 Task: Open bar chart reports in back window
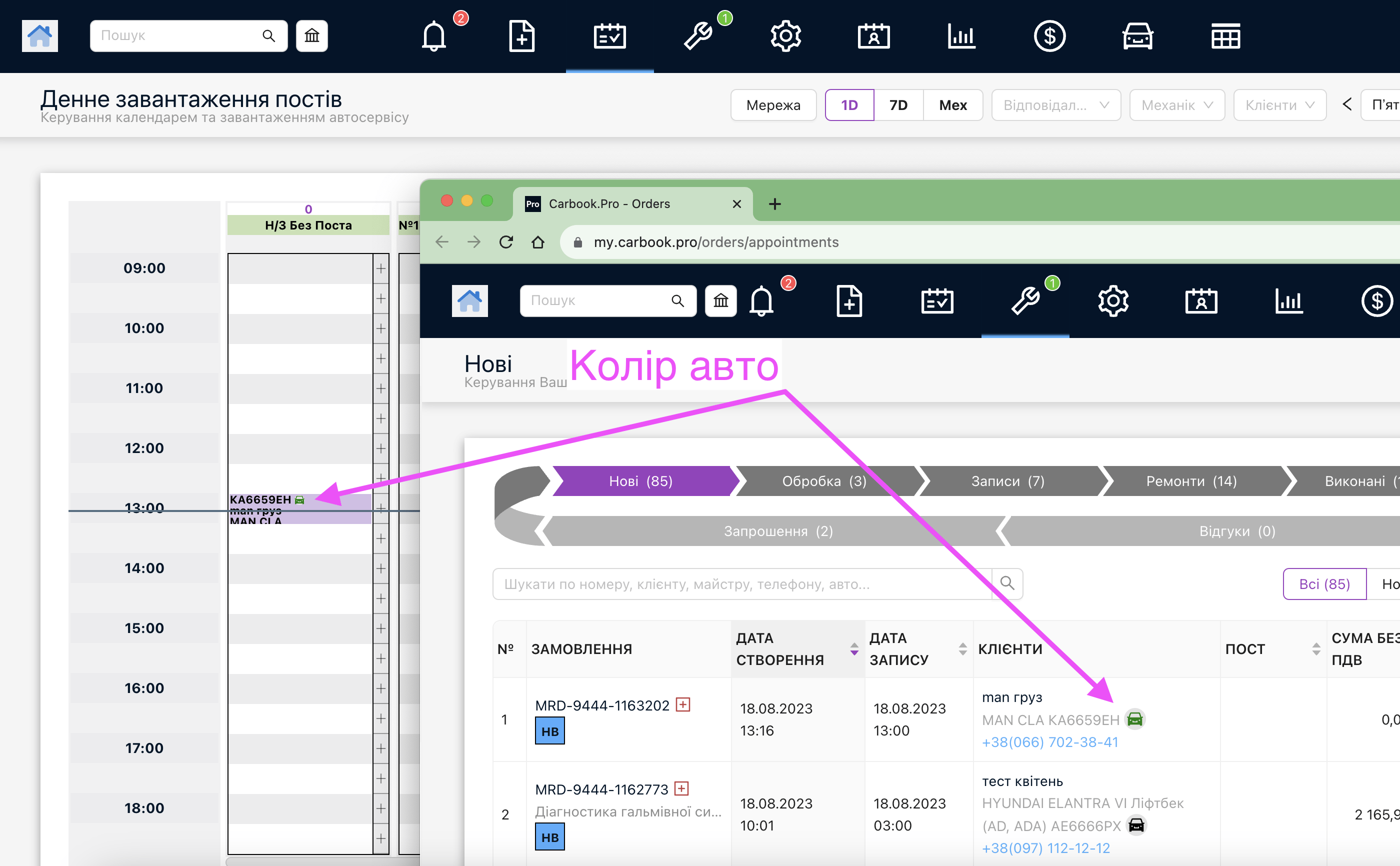[x=961, y=36]
